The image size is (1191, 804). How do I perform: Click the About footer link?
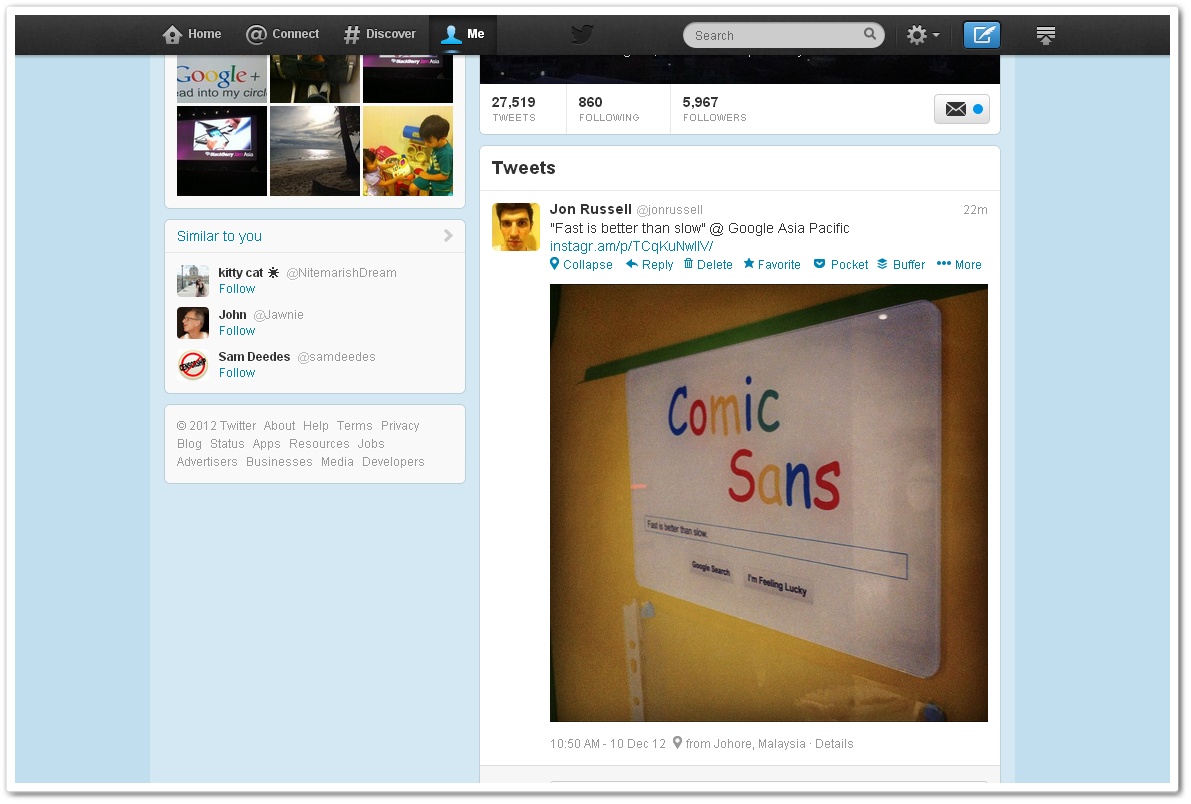(280, 426)
